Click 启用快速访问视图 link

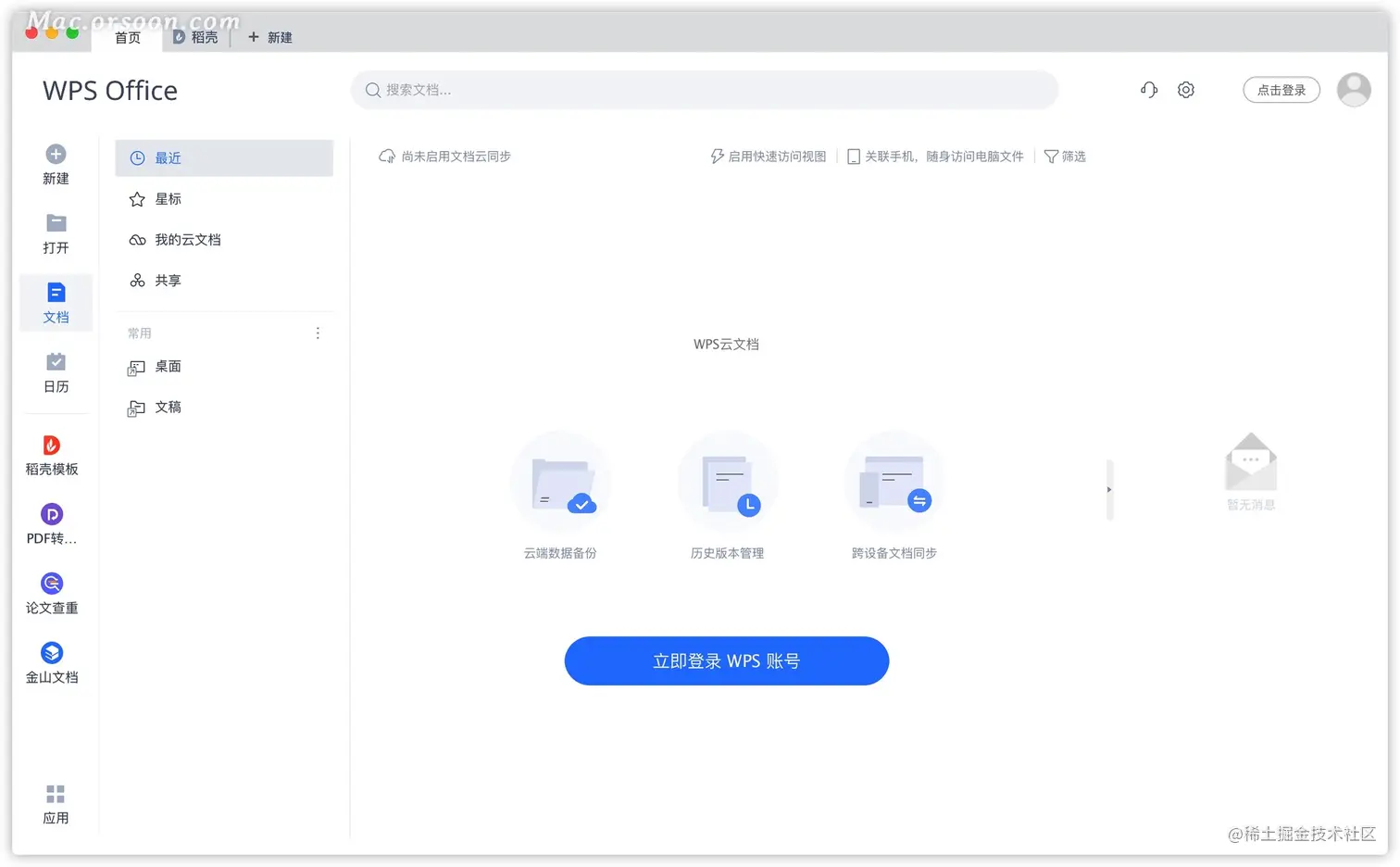click(769, 157)
